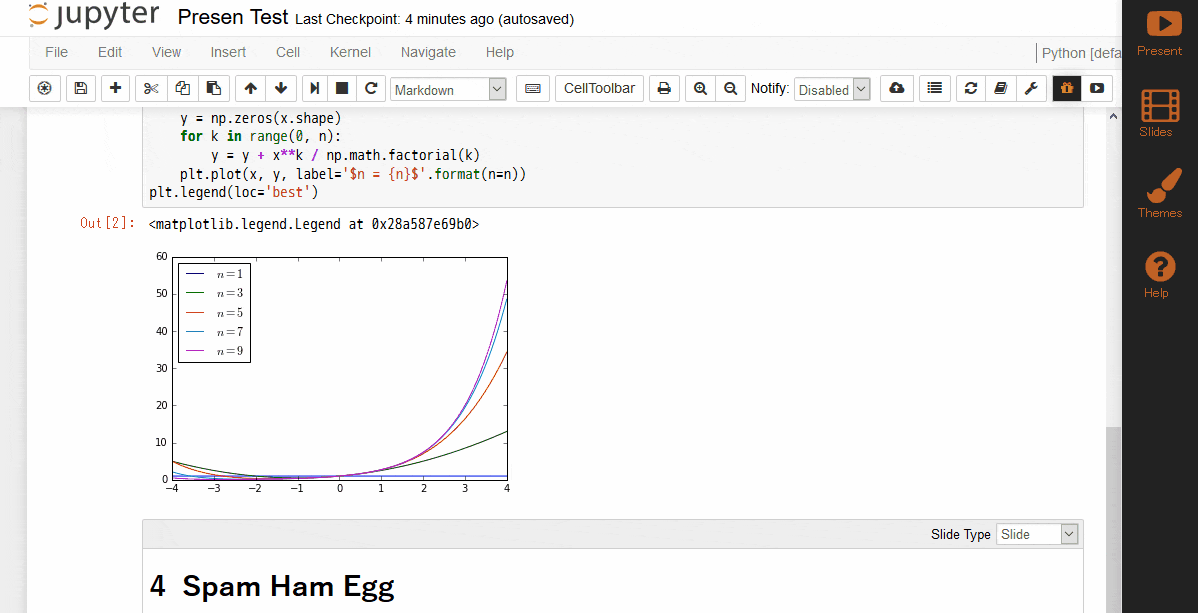Screen dimensions: 1198x613
Task: Open the Notify Disabled dropdown
Action: (832, 88)
